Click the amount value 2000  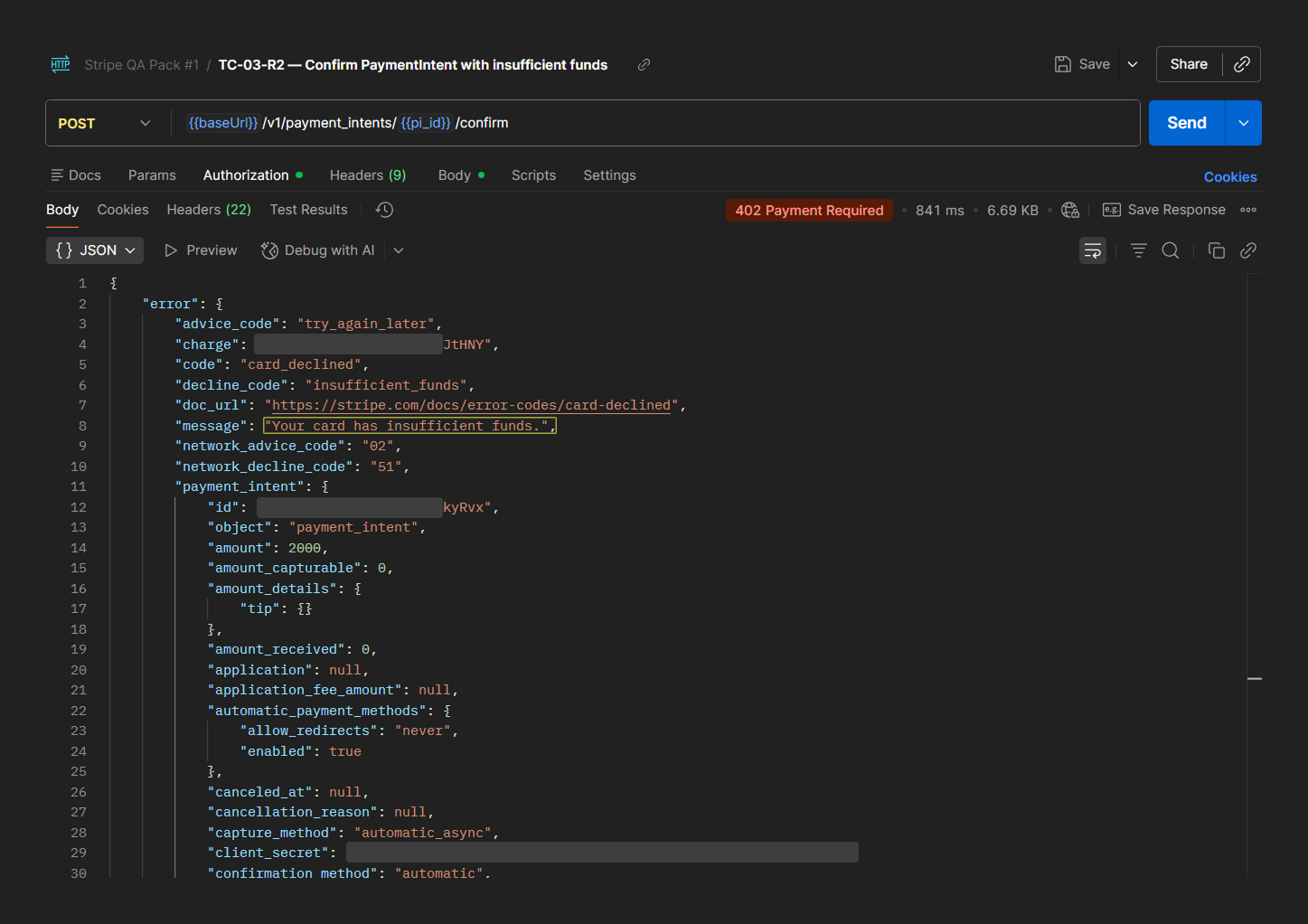305,548
